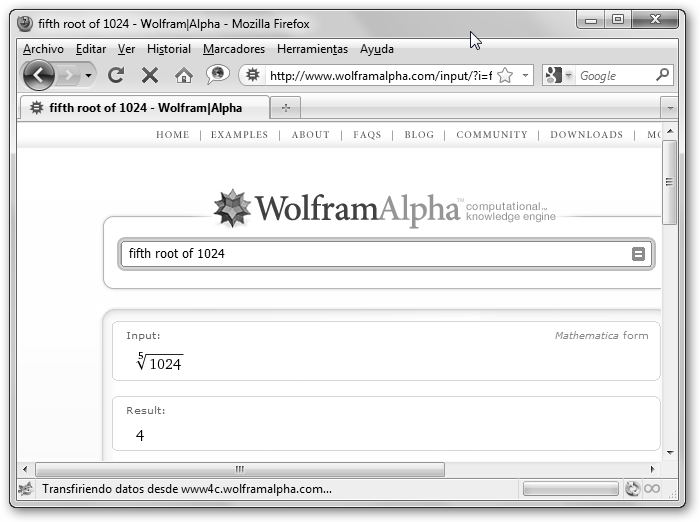Click the Reload page icon

coord(116,75)
